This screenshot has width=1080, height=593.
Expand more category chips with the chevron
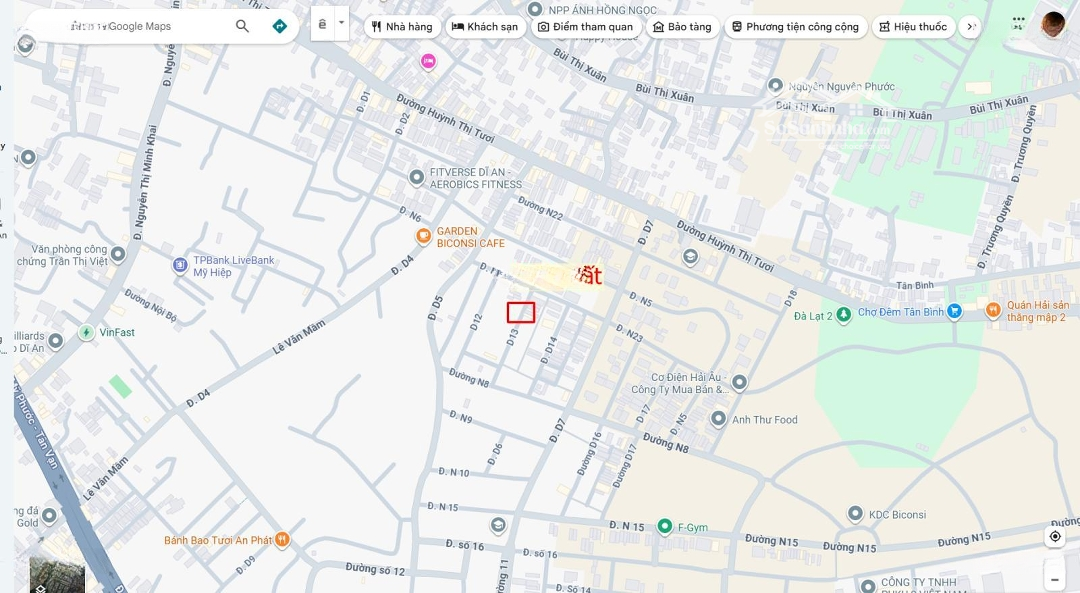pos(970,27)
